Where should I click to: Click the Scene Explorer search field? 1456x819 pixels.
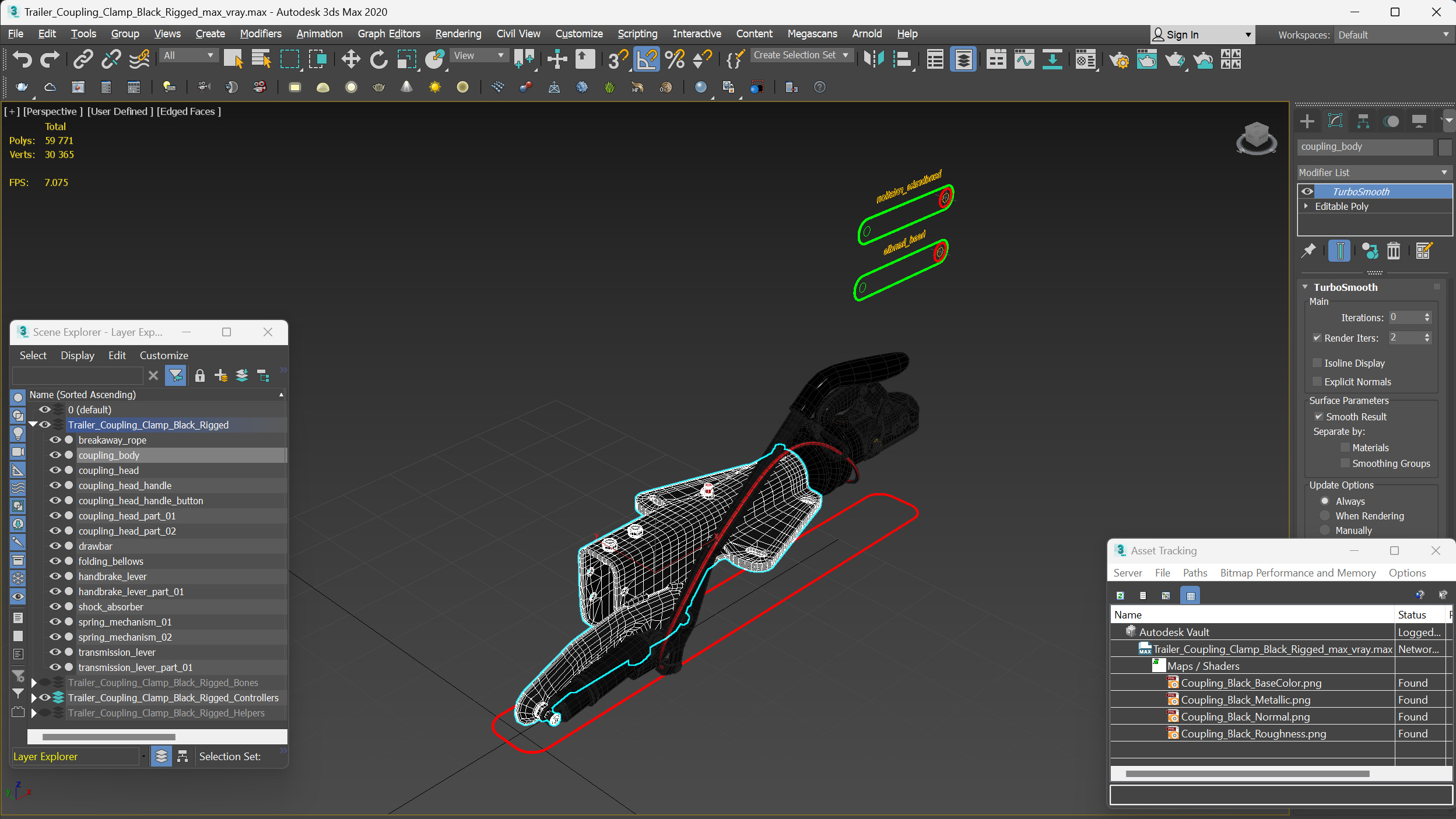pyautogui.click(x=78, y=375)
